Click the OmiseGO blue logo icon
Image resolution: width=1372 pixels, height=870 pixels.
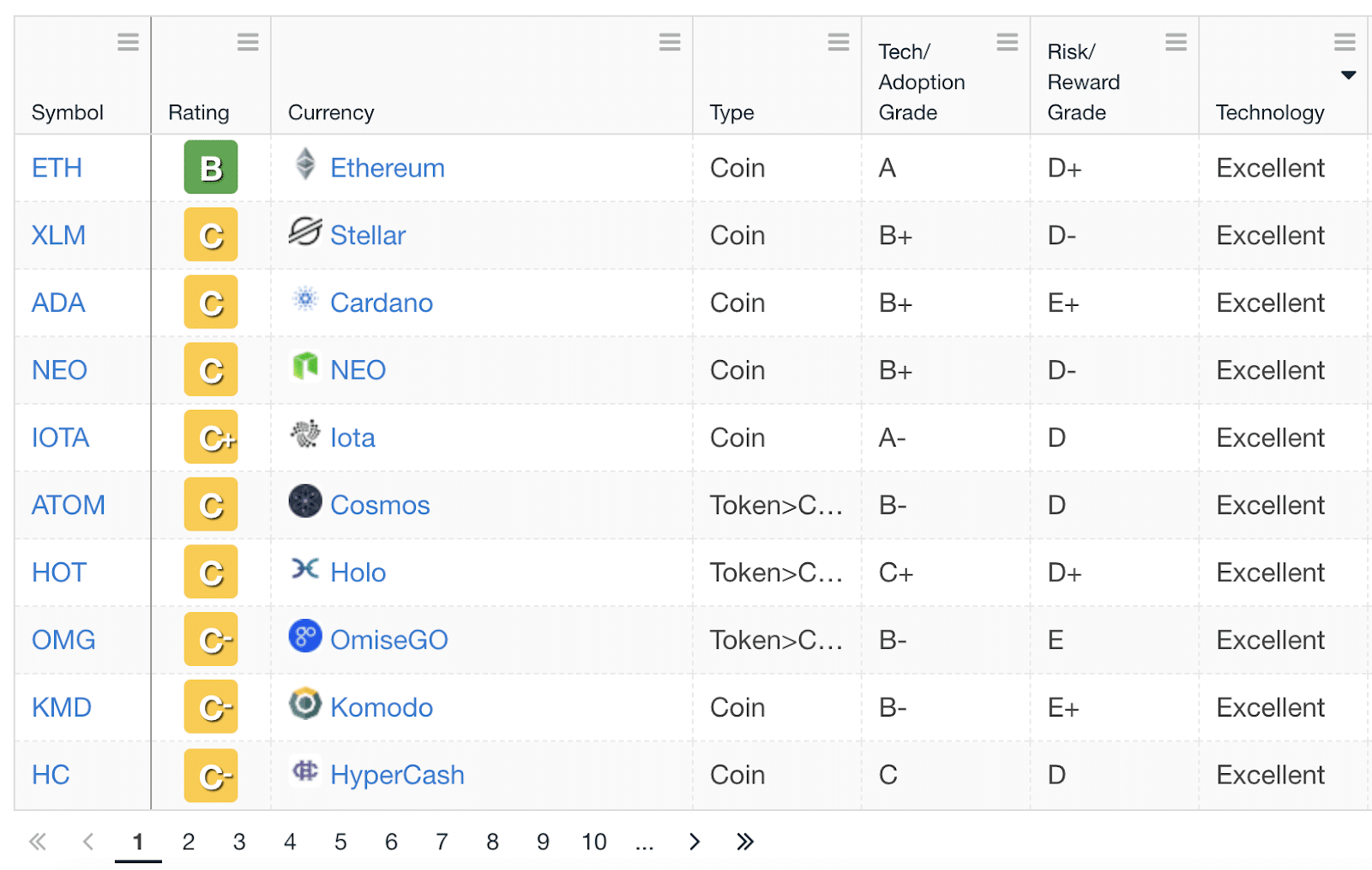[x=305, y=636]
